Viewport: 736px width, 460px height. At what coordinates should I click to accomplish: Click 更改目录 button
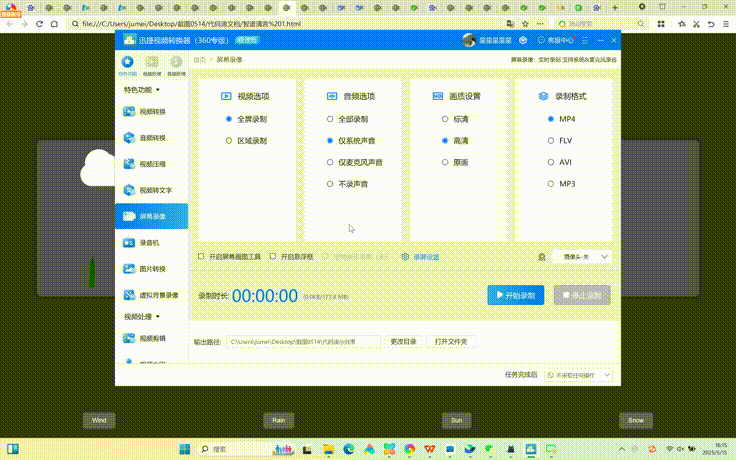tap(403, 342)
